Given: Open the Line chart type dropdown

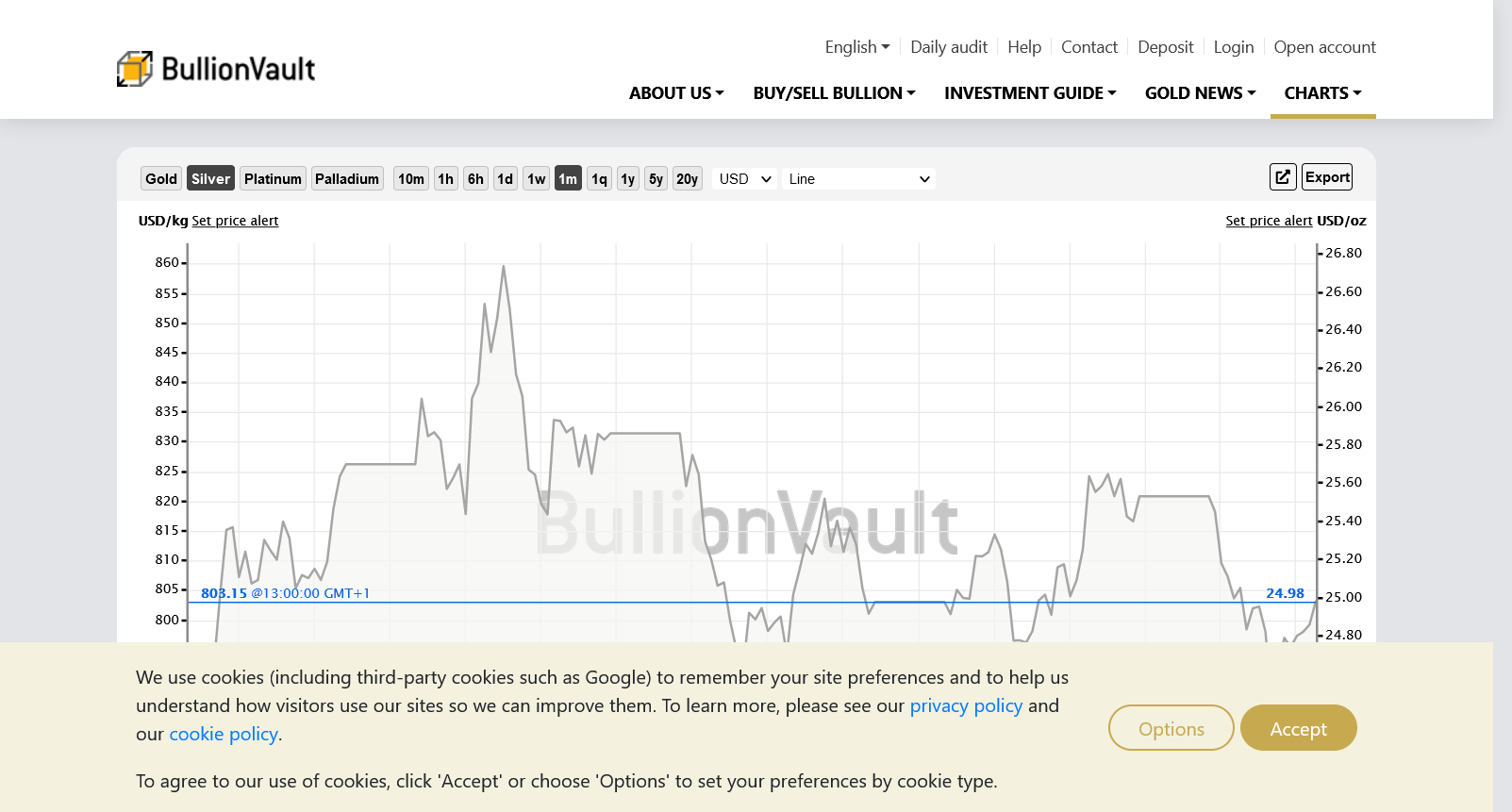Looking at the screenshot, I should (x=858, y=179).
